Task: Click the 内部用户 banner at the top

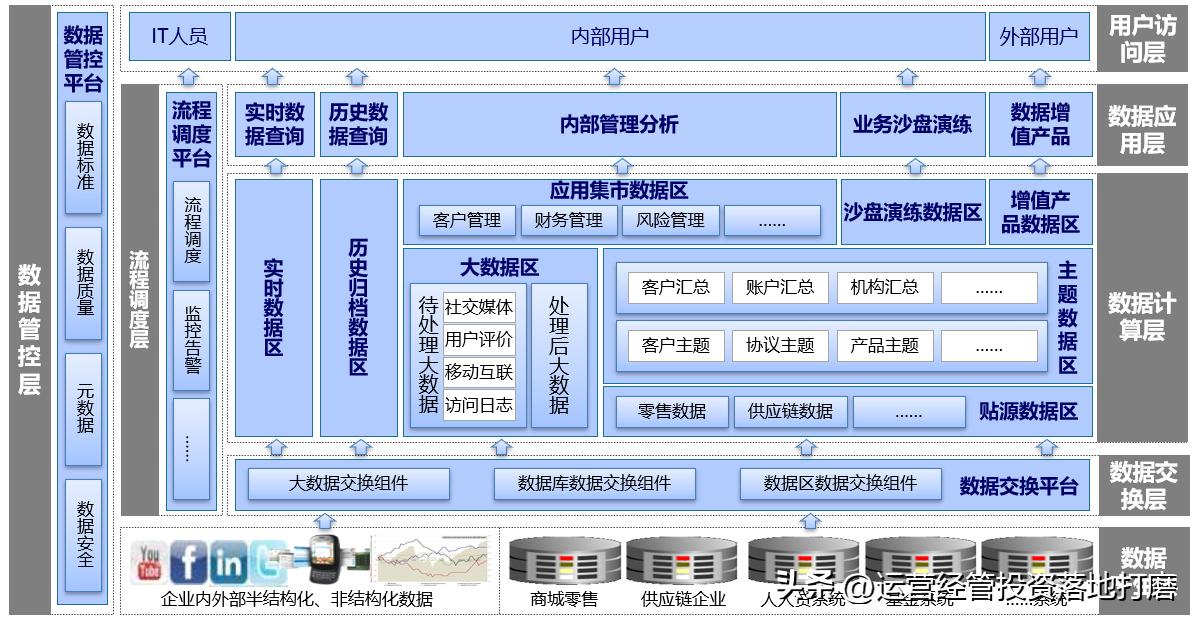Action: tap(608, 36)
